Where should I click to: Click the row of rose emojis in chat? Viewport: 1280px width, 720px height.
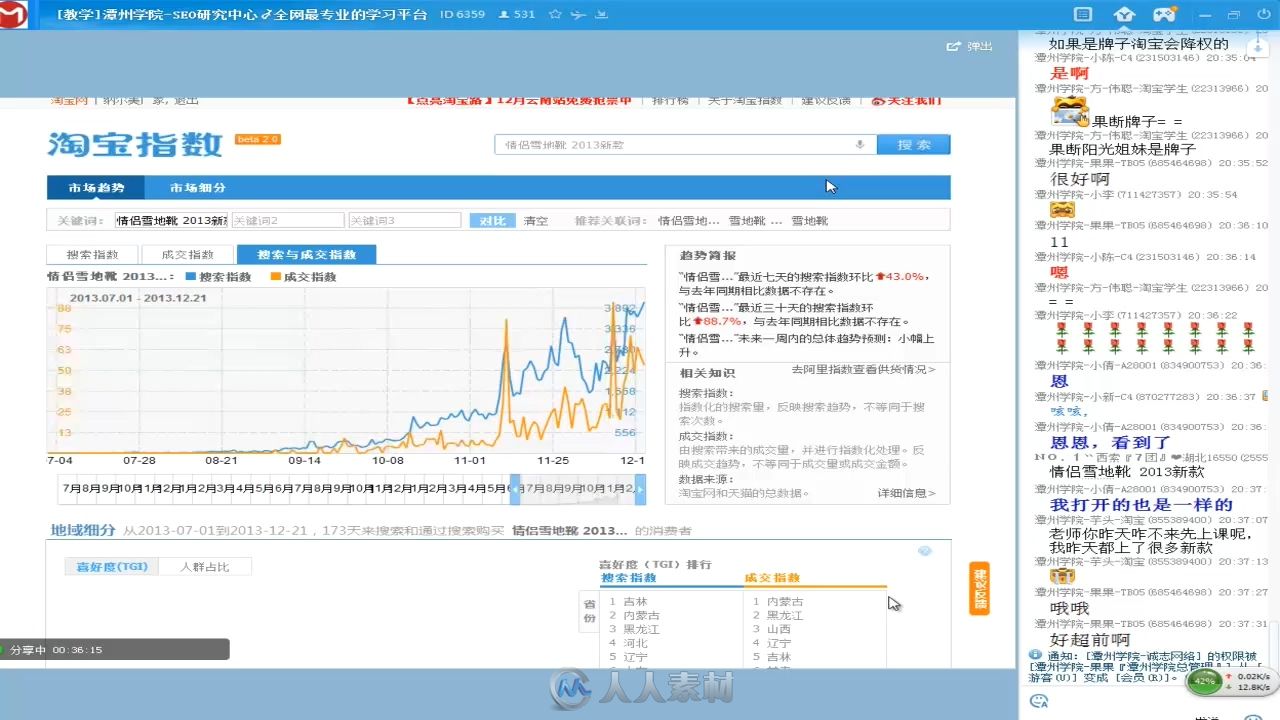[x=1154, y=337]
